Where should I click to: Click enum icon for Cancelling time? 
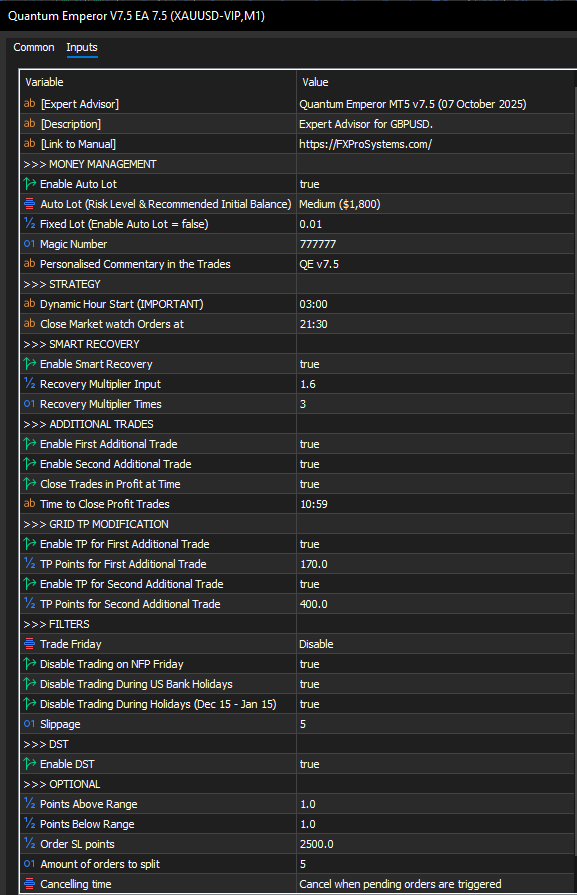click(x=30, y=884)
